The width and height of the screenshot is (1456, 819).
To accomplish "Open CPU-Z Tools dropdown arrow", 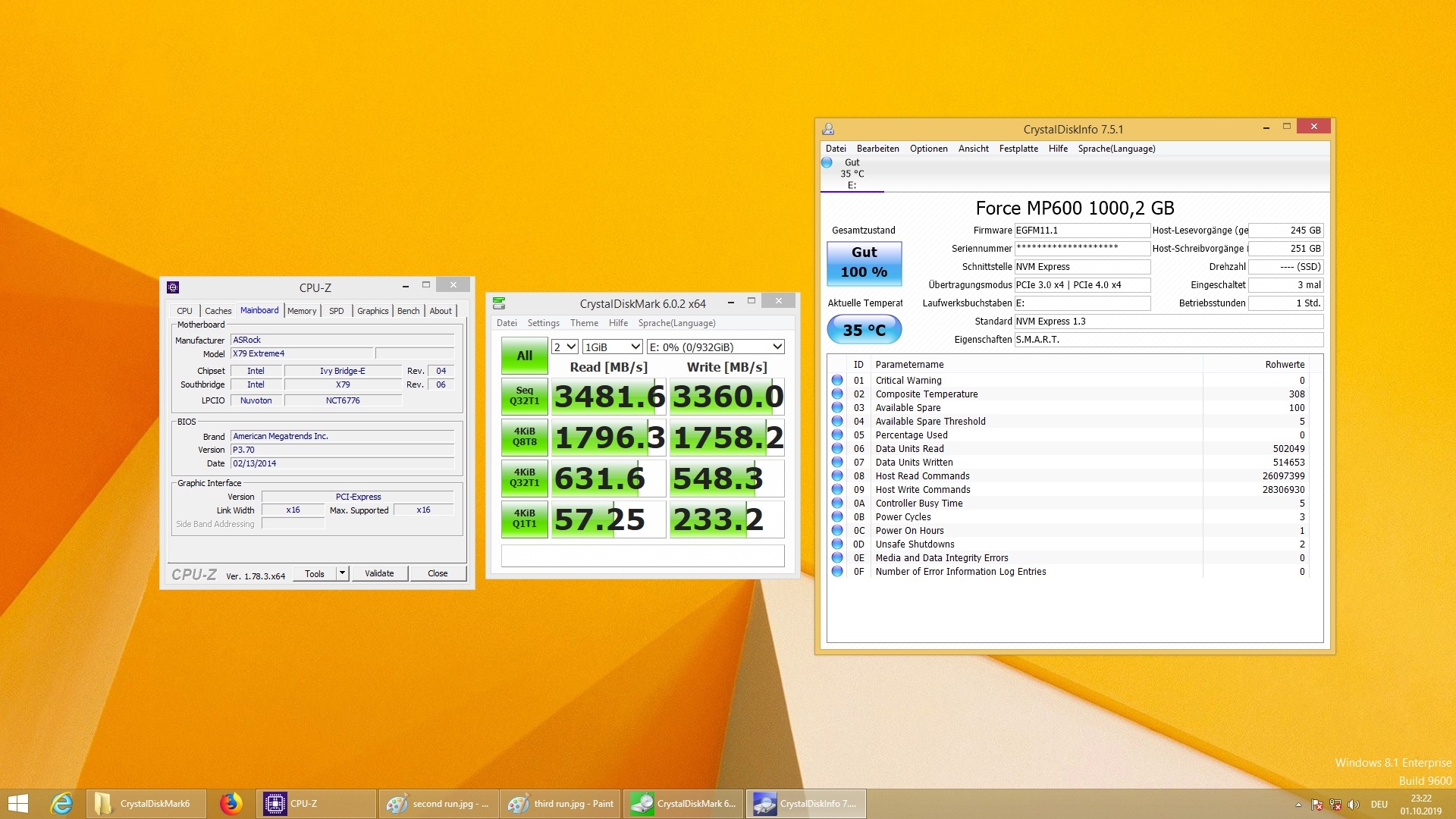I will (x=343, y=574).
